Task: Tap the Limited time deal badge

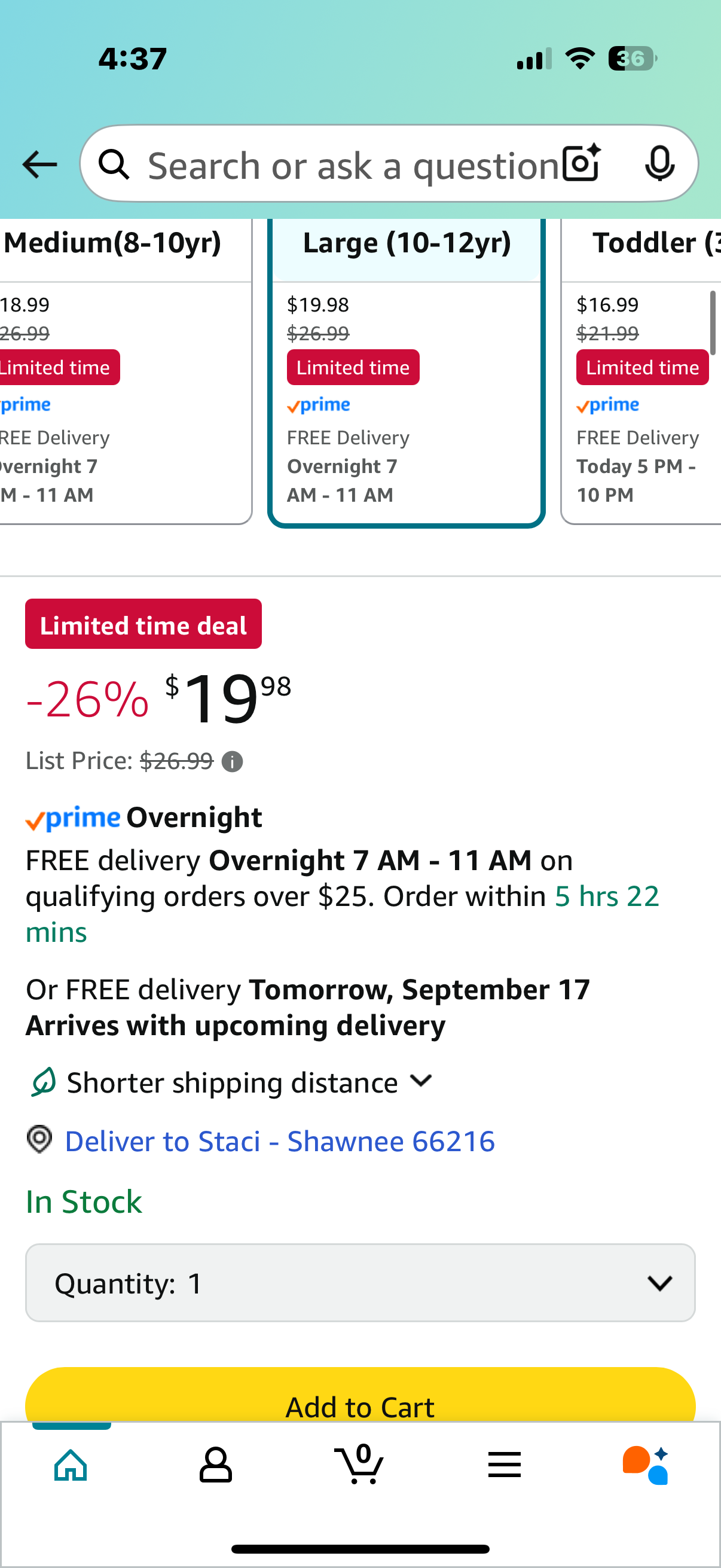Action: [x=143, y=624]
